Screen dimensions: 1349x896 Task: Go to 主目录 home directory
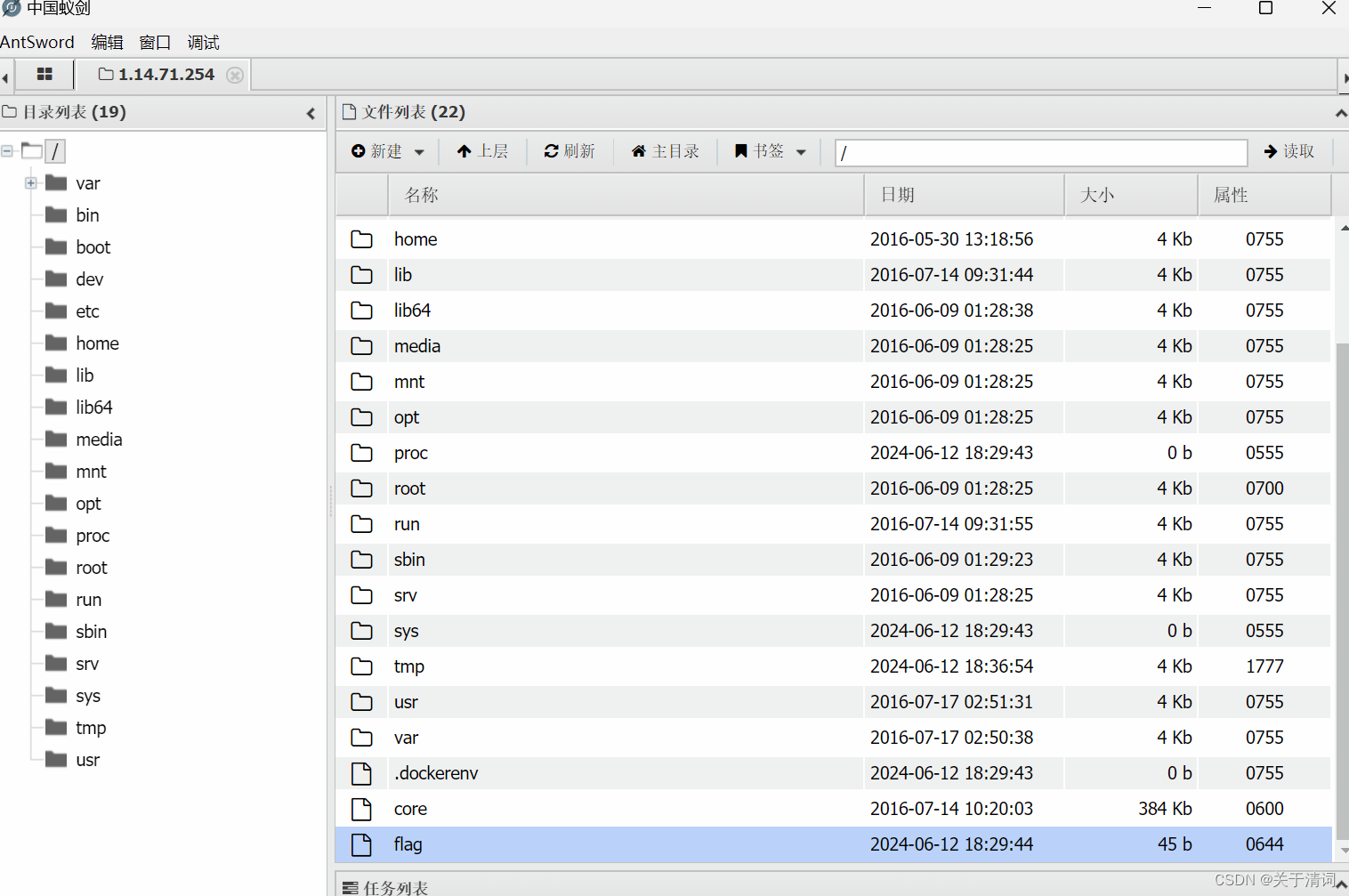pos(666,151)
